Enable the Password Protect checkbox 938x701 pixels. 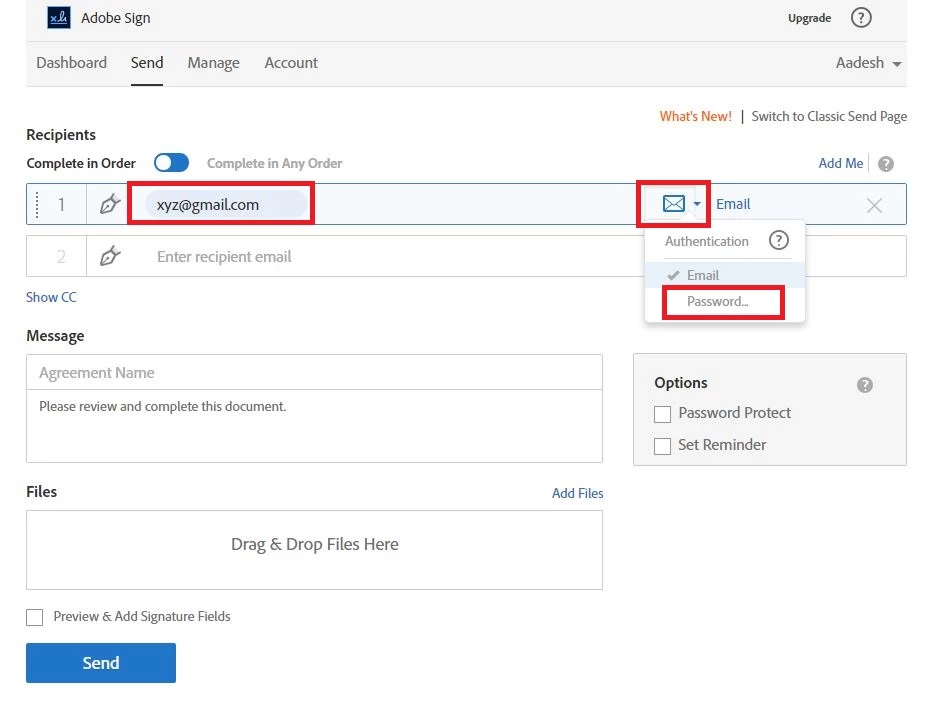(x=662, y=414)
